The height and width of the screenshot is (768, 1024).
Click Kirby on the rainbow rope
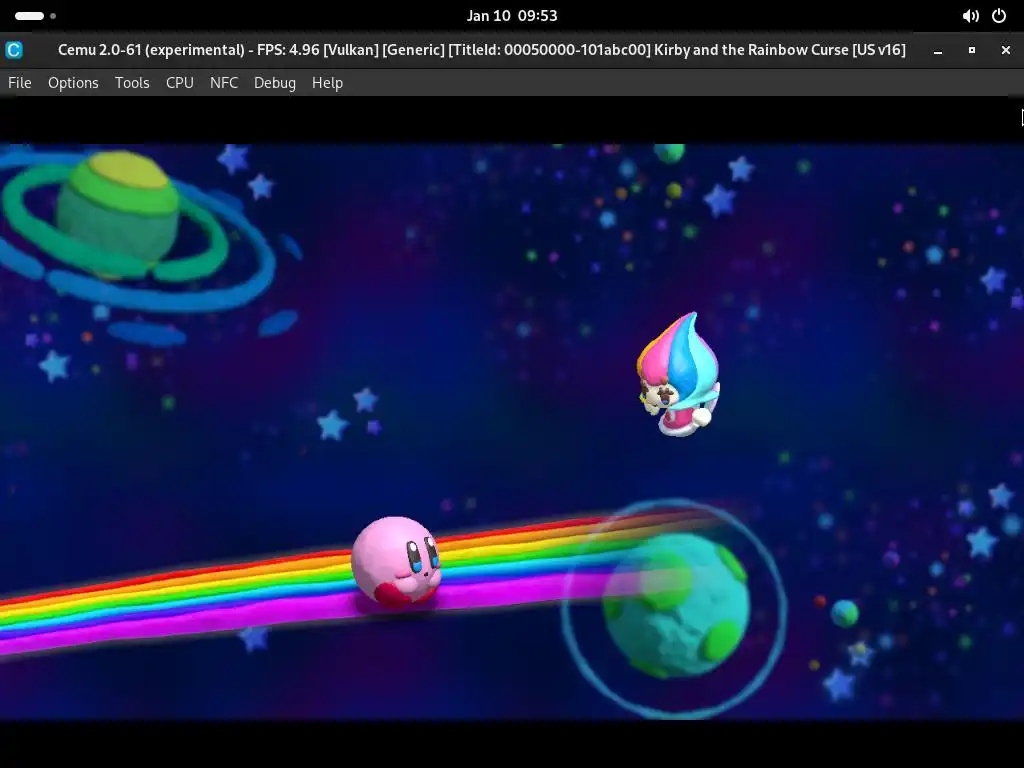396,561
